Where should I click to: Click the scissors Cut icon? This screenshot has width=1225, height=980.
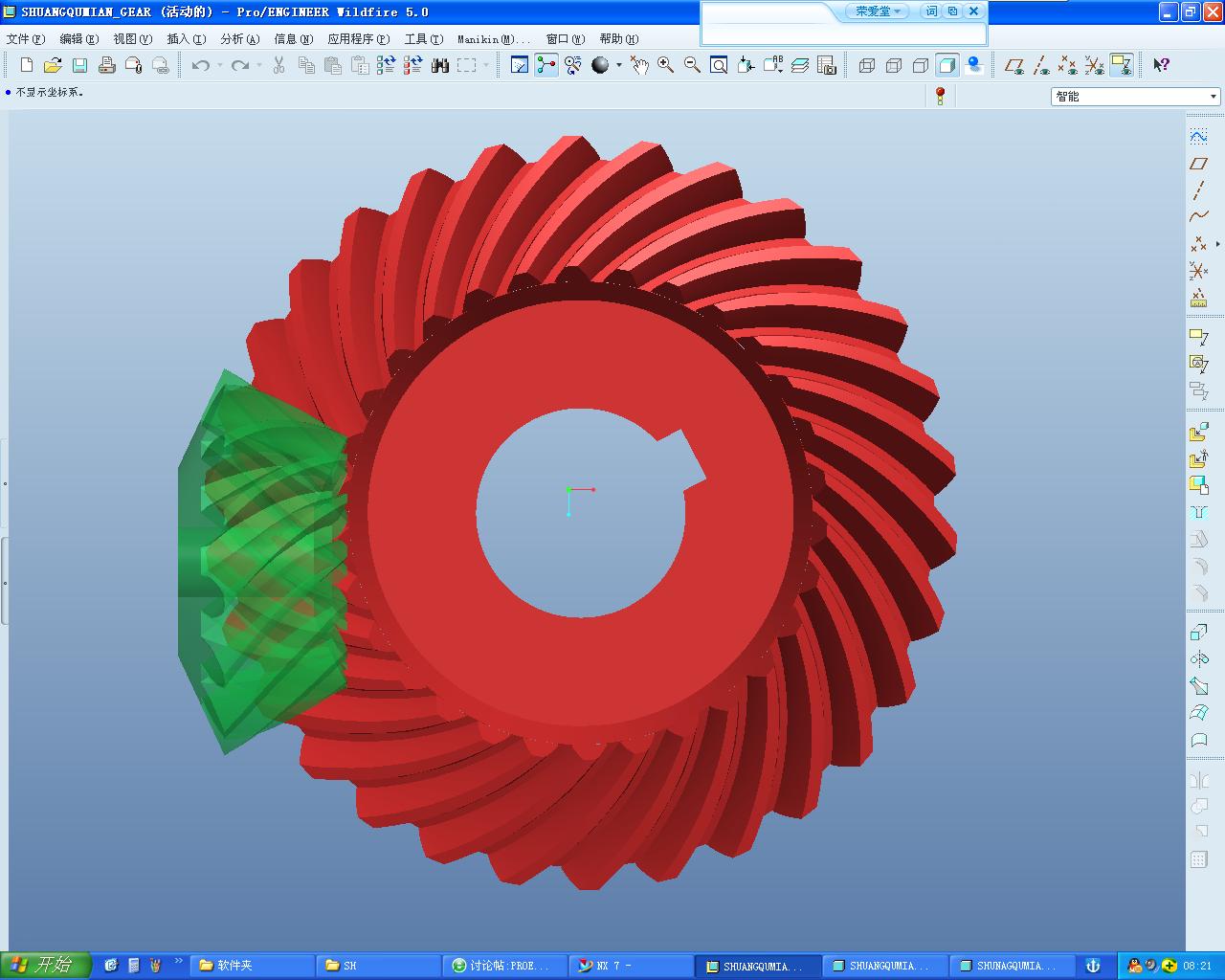(x=279, y=65)
